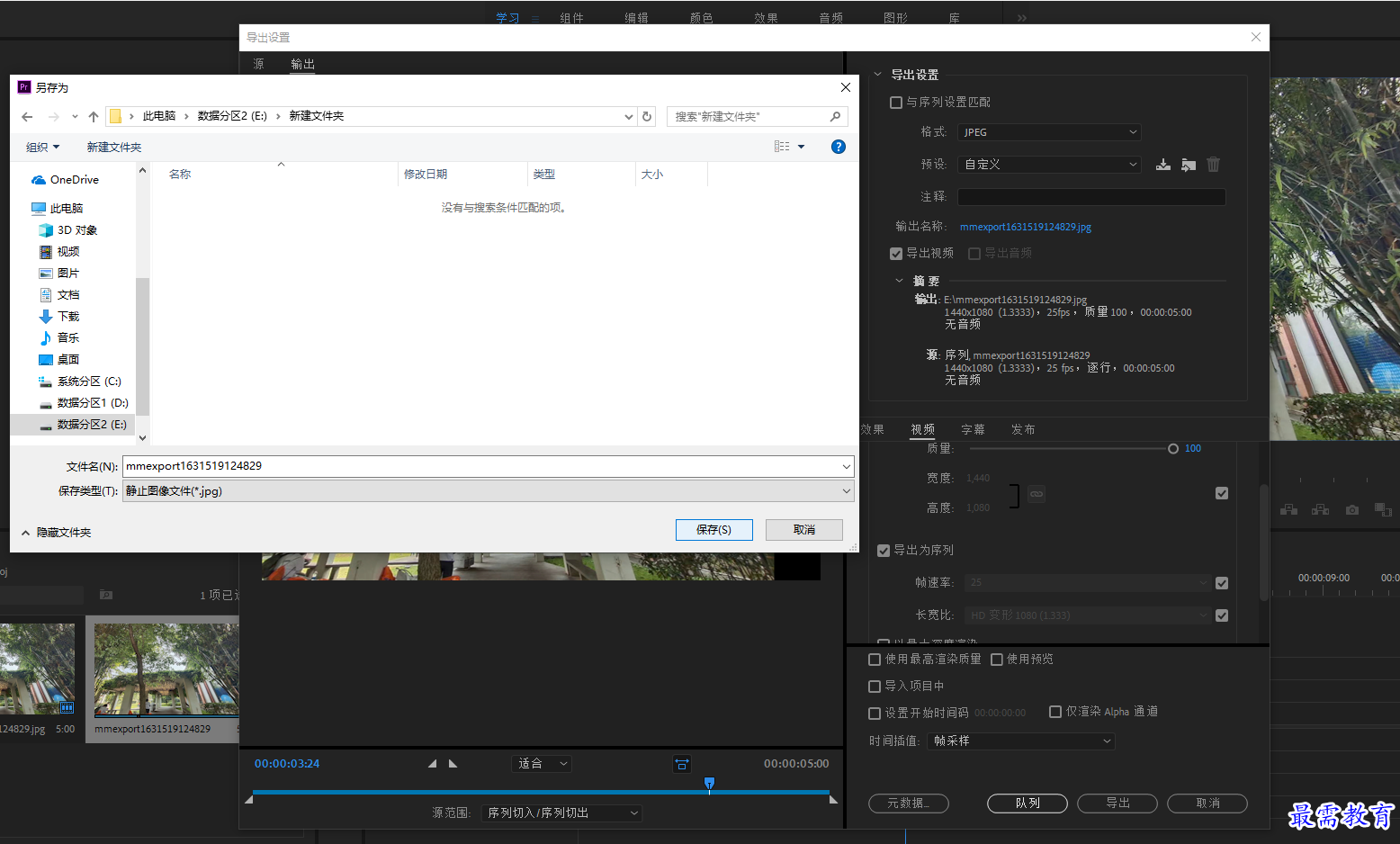Click the output name link mmexport1631519124829.jpg

click(1025, 228)
